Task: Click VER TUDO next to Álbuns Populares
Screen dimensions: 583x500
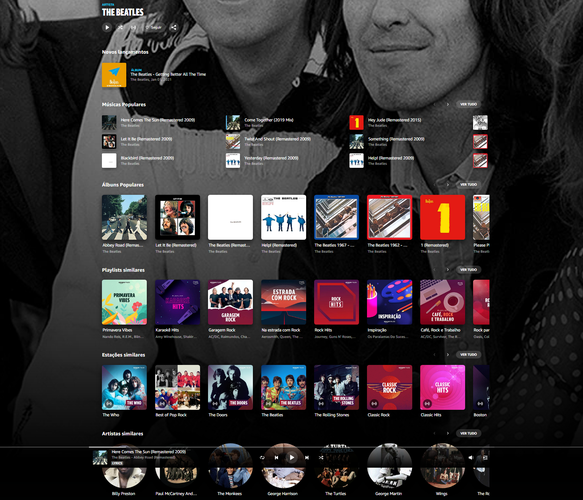Action: click(x=468, y=184)
